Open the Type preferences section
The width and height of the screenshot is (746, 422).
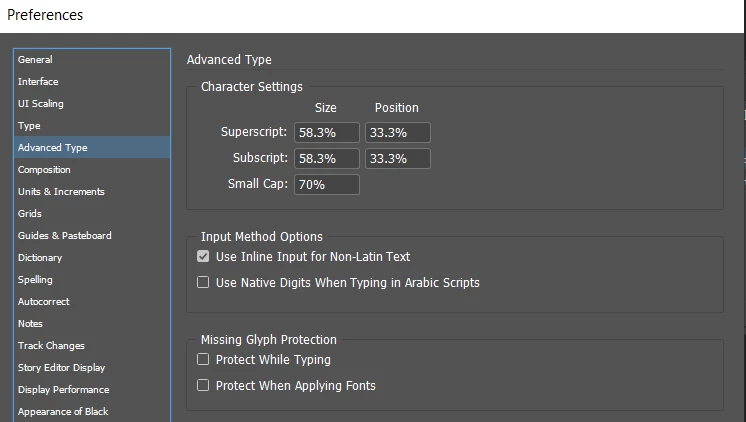(29, 126)
